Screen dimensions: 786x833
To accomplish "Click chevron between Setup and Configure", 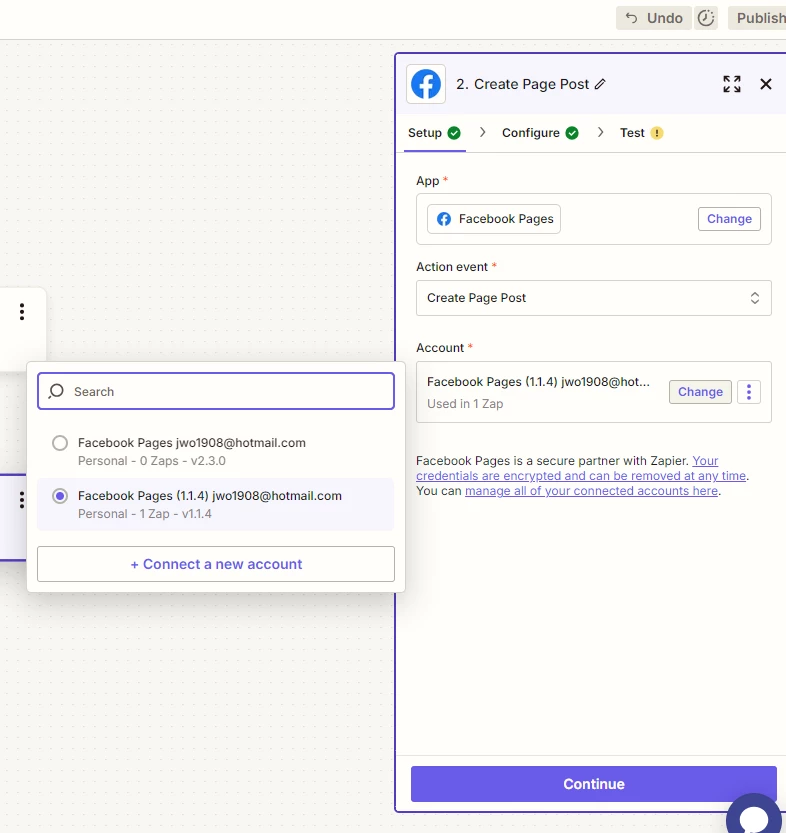I will tap(482, 132).
